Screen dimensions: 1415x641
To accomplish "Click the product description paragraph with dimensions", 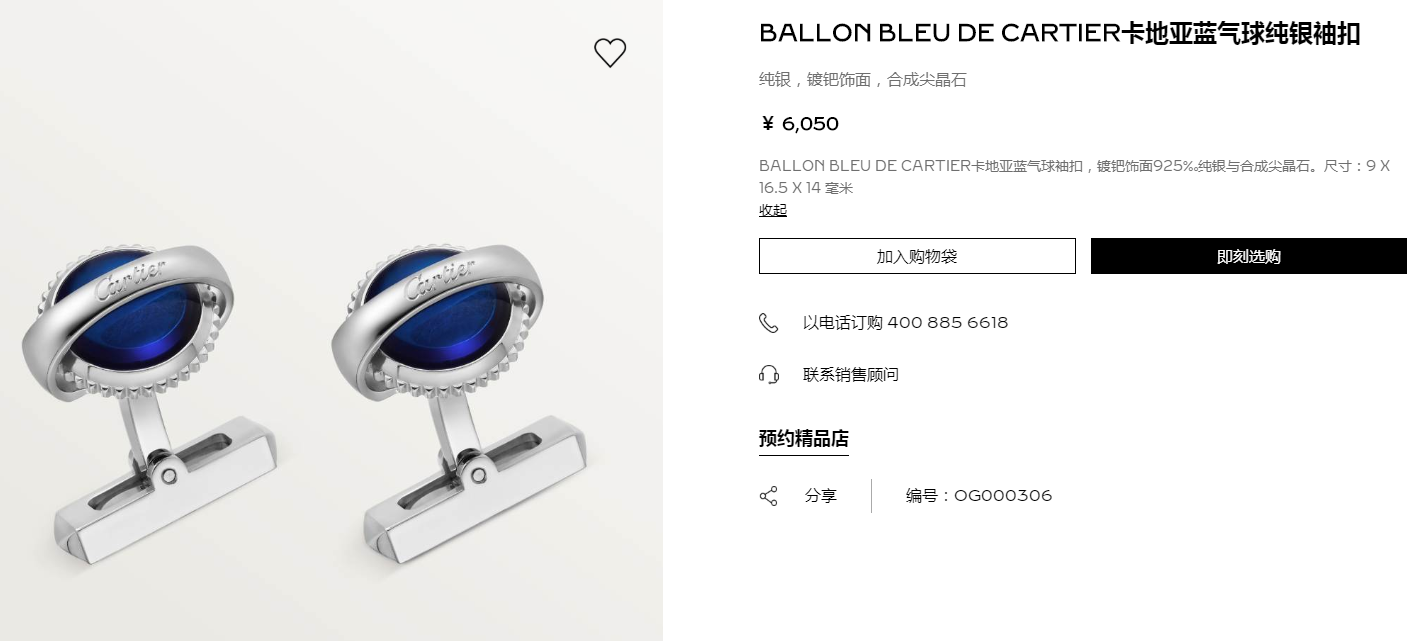I will (x=1074, y=176).
